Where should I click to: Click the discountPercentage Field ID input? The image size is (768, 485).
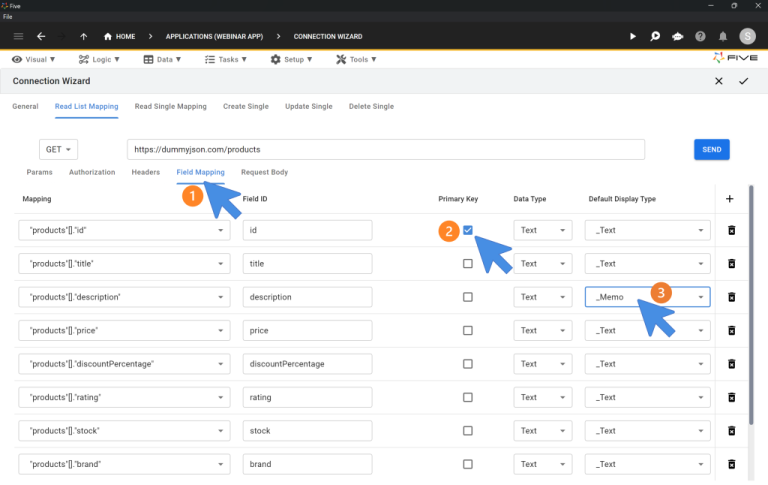point(307,364)
